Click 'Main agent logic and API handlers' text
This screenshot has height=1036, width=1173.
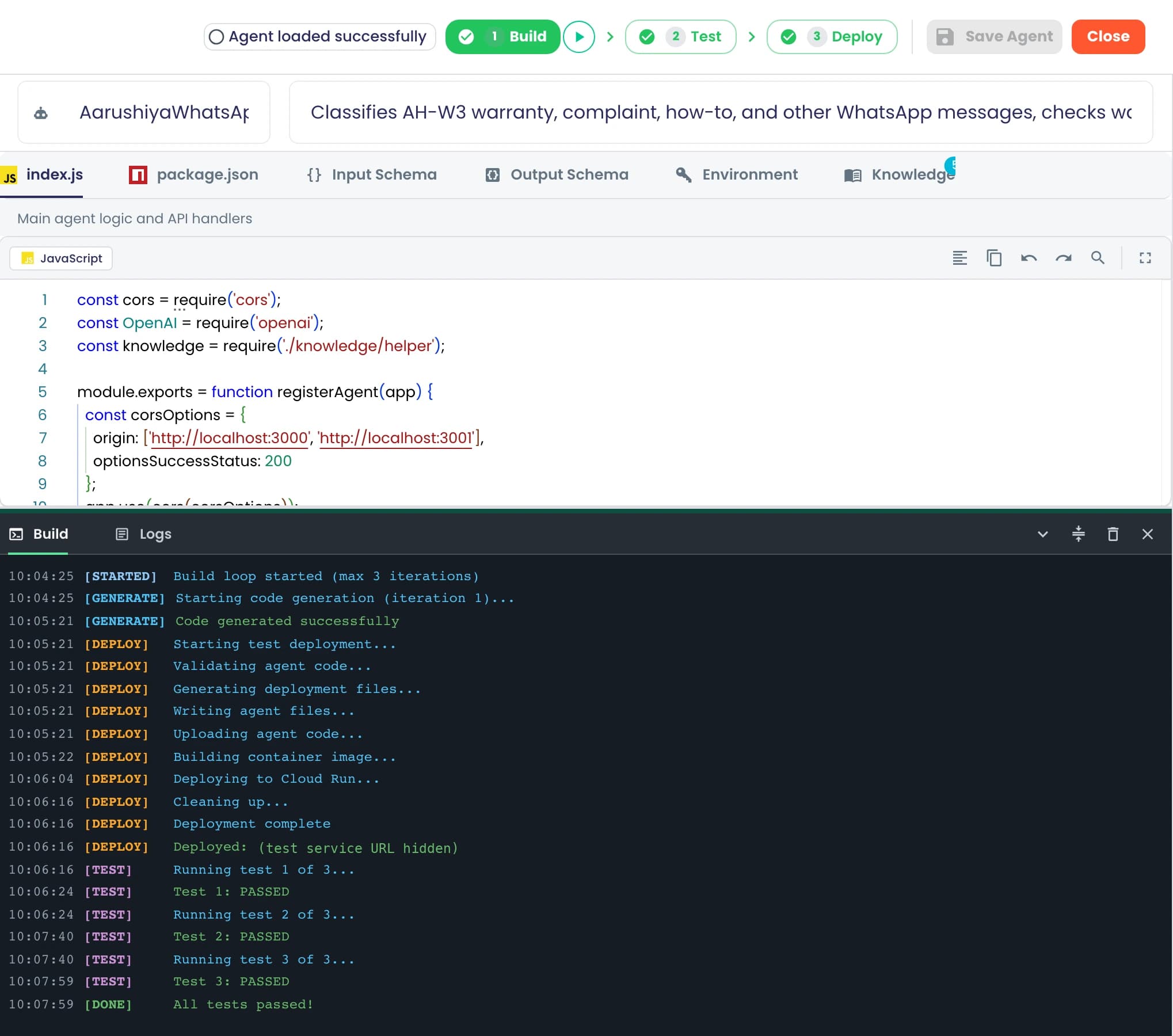click(x=135, y=219)
